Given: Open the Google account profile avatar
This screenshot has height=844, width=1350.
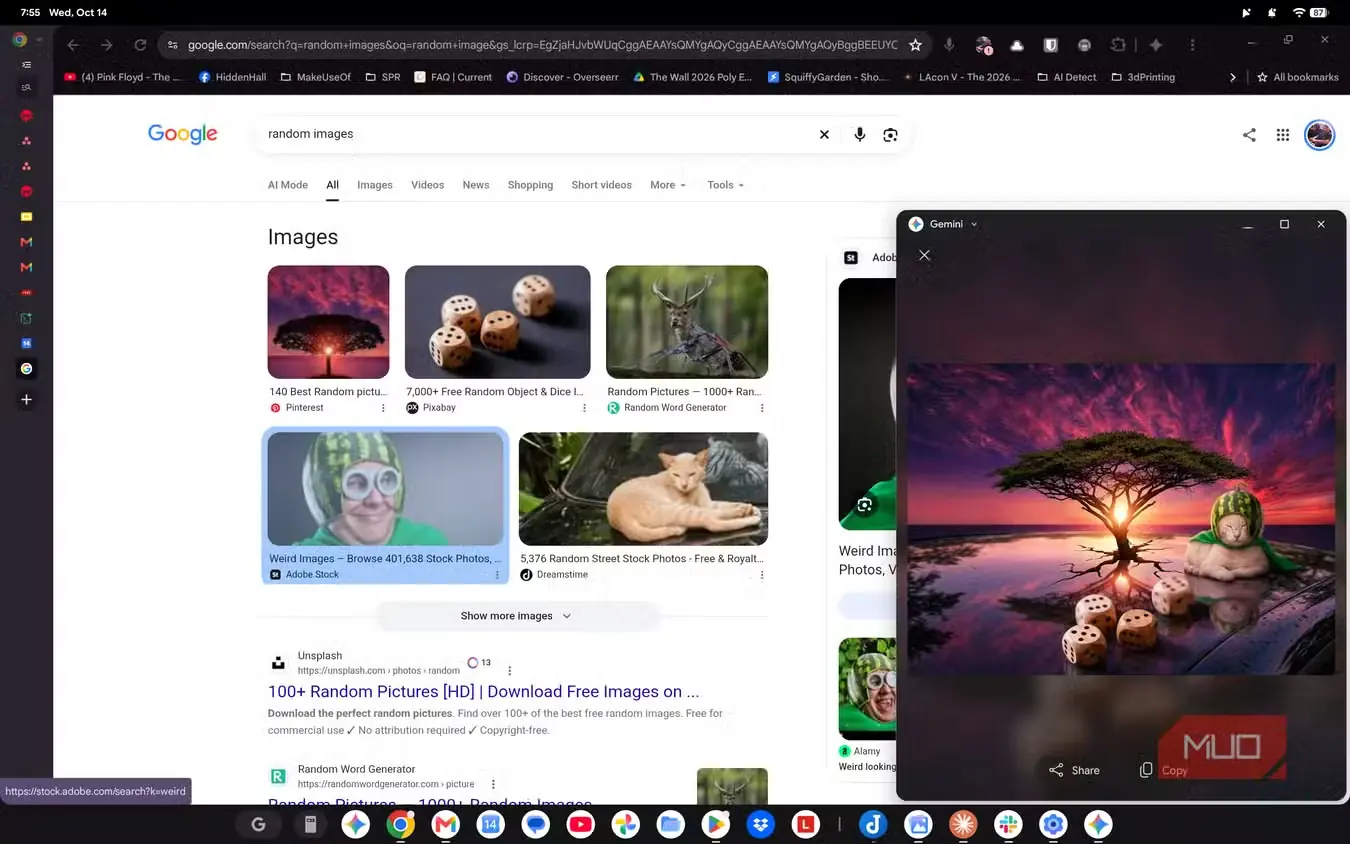Looking at the screenshot, I should (x=1320, y=135).
